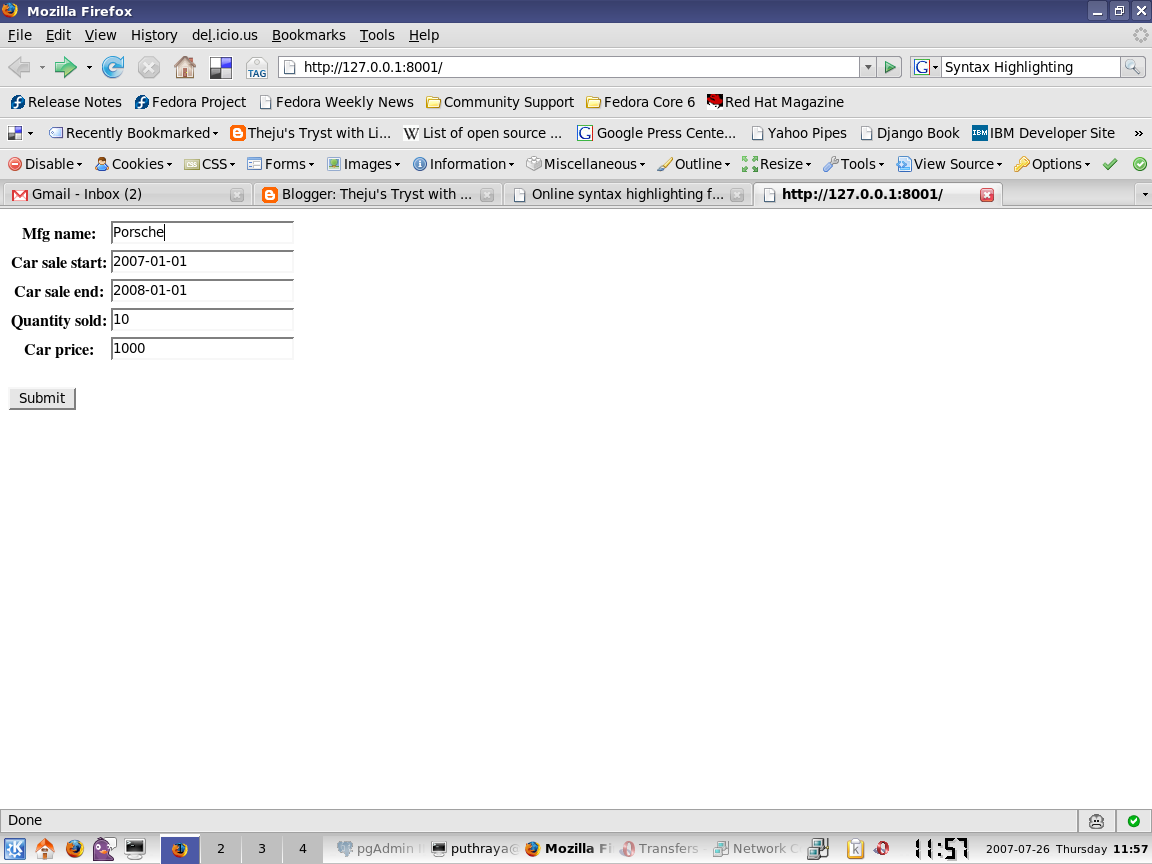Screen dimensions: 1152x864
Task: Open the Red Hat Magazine bookmark
Action: coord(775,102)
